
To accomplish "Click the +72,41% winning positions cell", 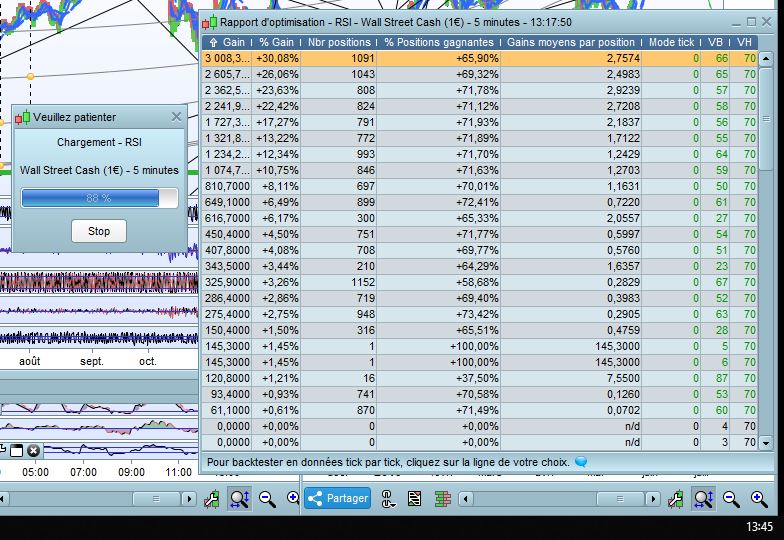I will click(438, 202).
